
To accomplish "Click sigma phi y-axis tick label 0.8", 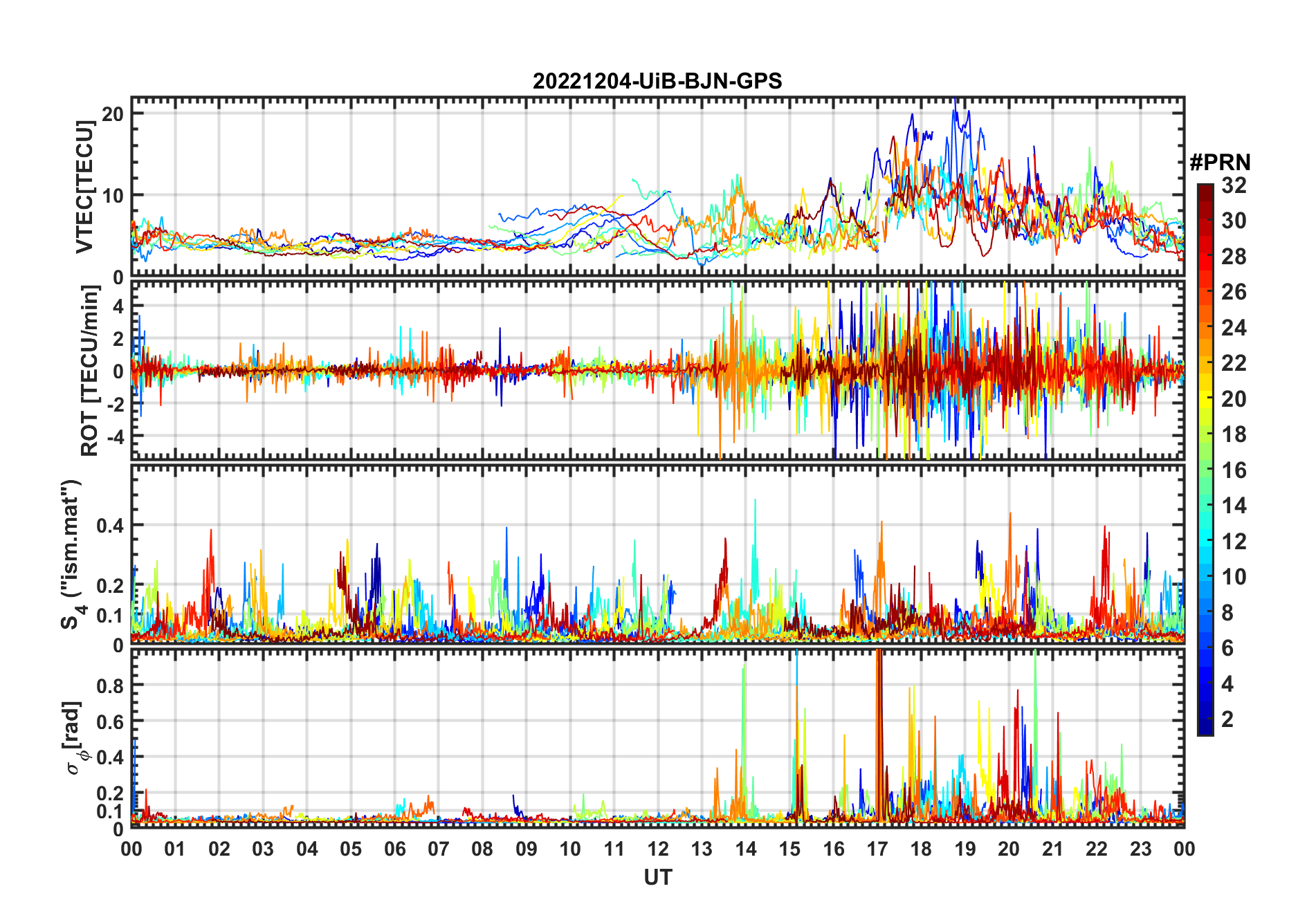I will tap(110, 686).
